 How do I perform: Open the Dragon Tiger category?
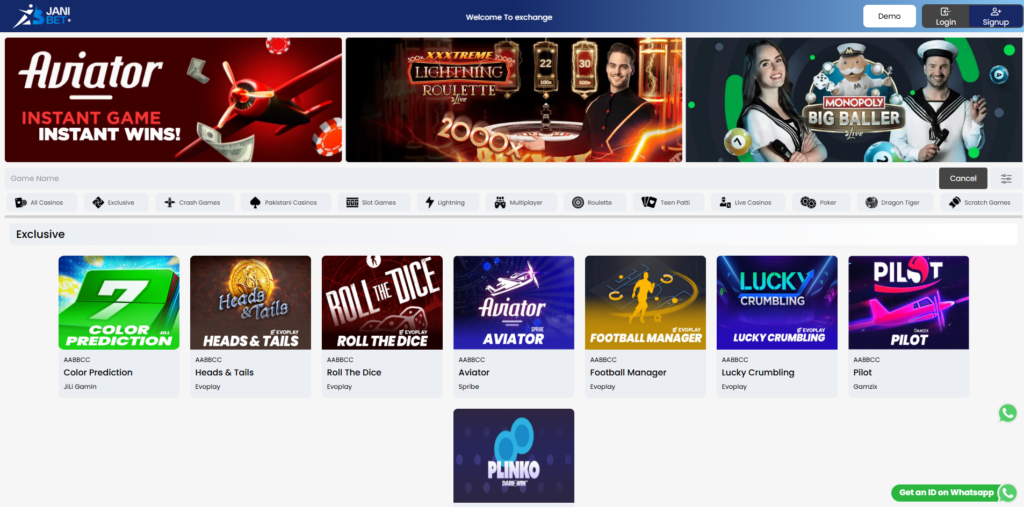(893, 202)
